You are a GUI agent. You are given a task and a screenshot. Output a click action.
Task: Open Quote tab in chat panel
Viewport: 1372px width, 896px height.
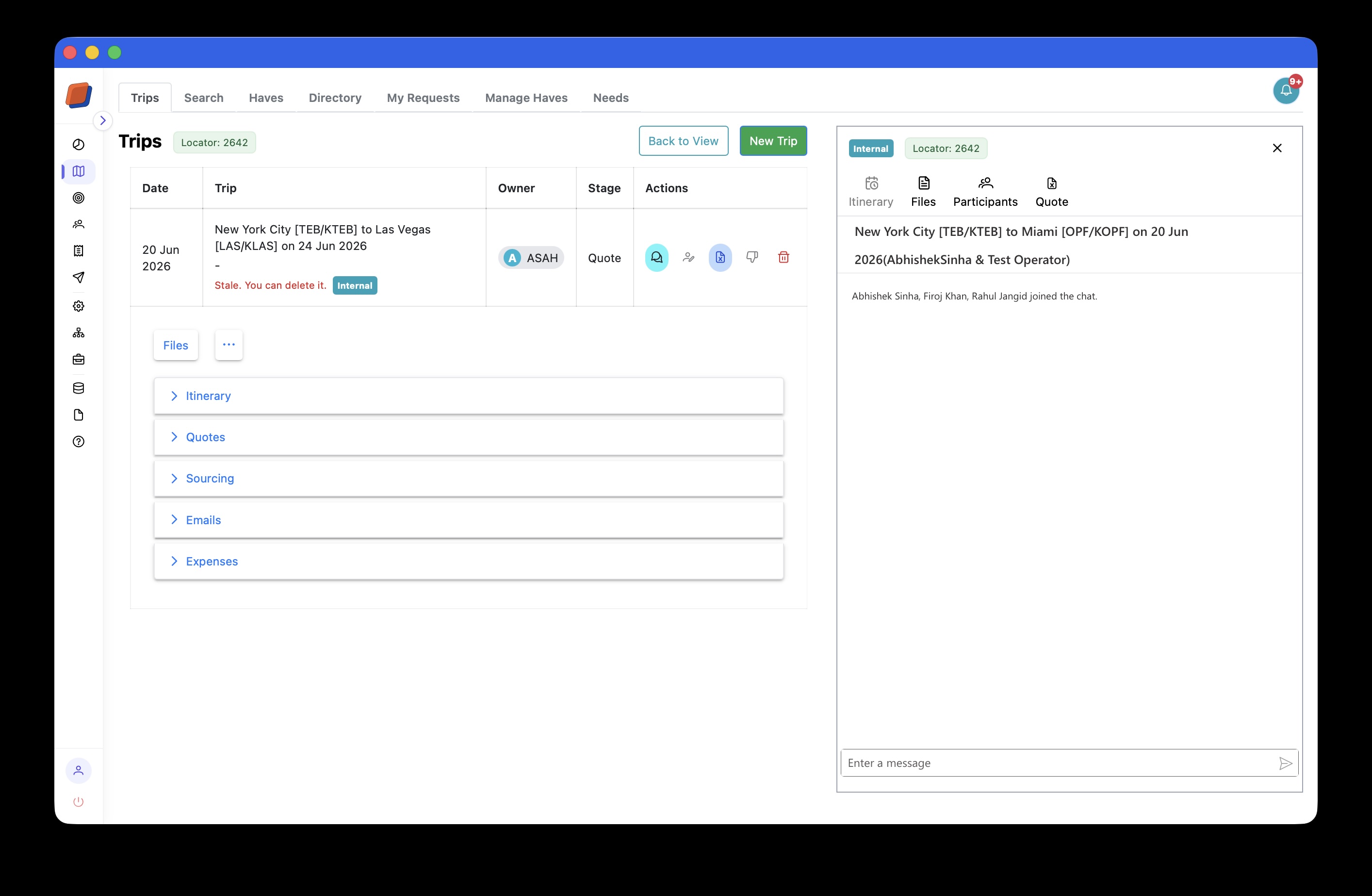[1051, 192]
